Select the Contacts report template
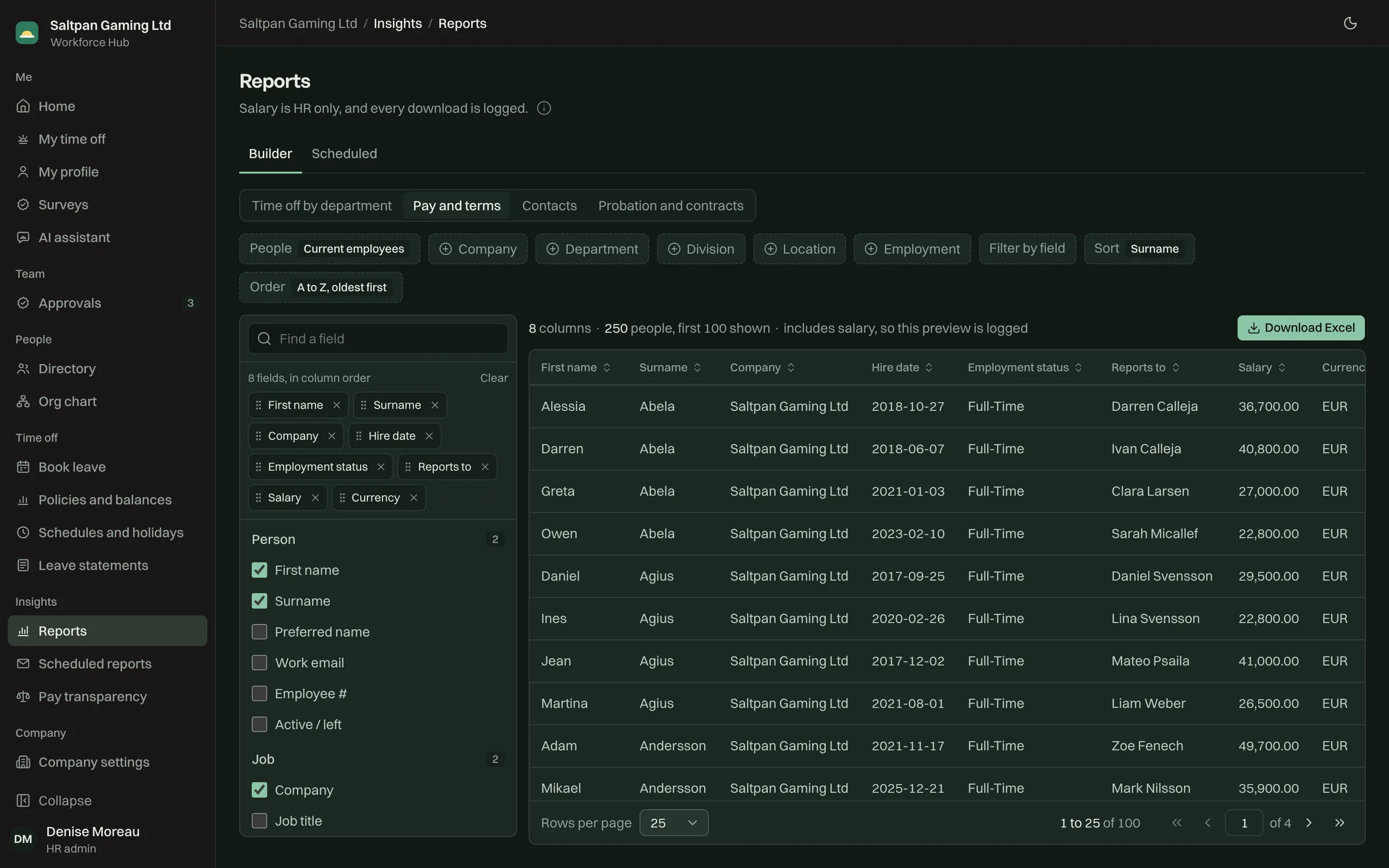This screenshot has width=1389, height=868. click(x=549, y=205)
